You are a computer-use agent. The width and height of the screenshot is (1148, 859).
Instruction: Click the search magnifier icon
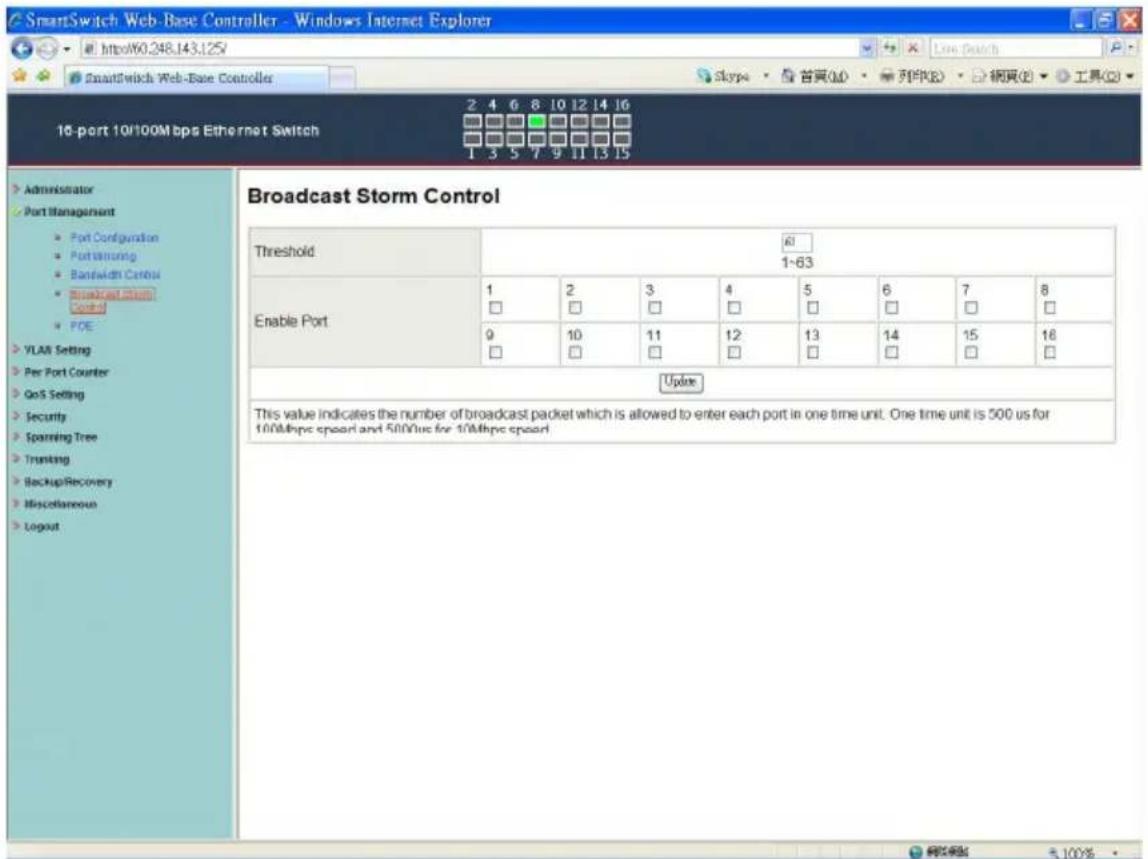(1116, 48)
